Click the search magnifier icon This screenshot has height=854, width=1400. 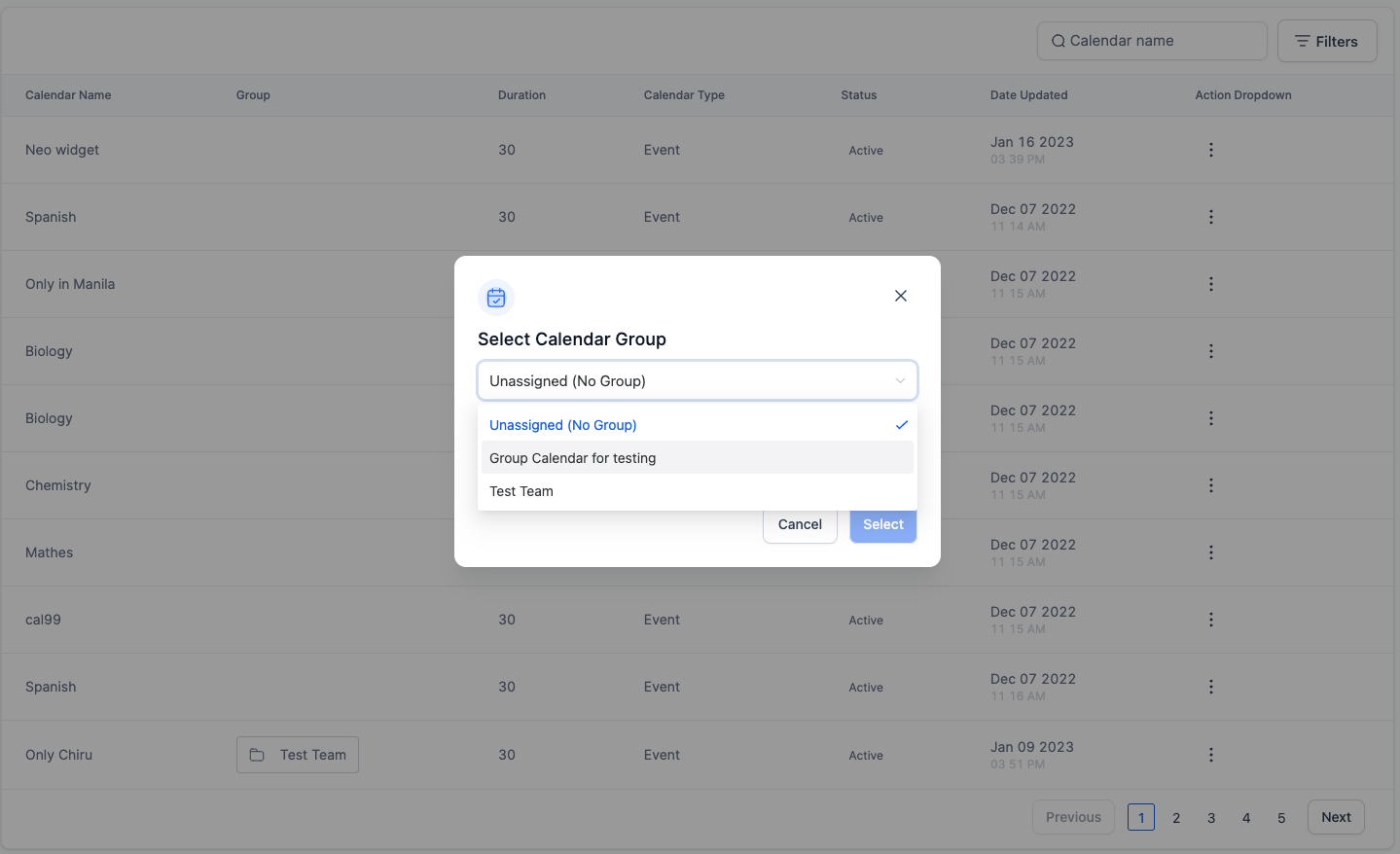[x=1058, y=41]
